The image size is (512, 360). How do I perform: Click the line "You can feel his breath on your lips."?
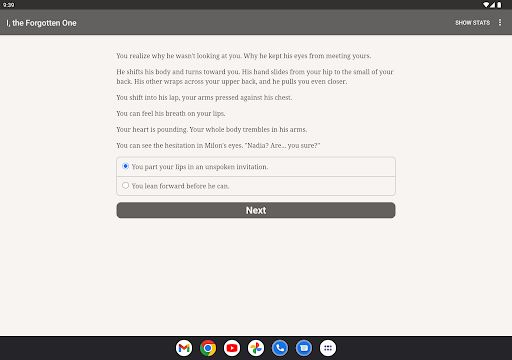pyautogui.click(x=171, y=114)
